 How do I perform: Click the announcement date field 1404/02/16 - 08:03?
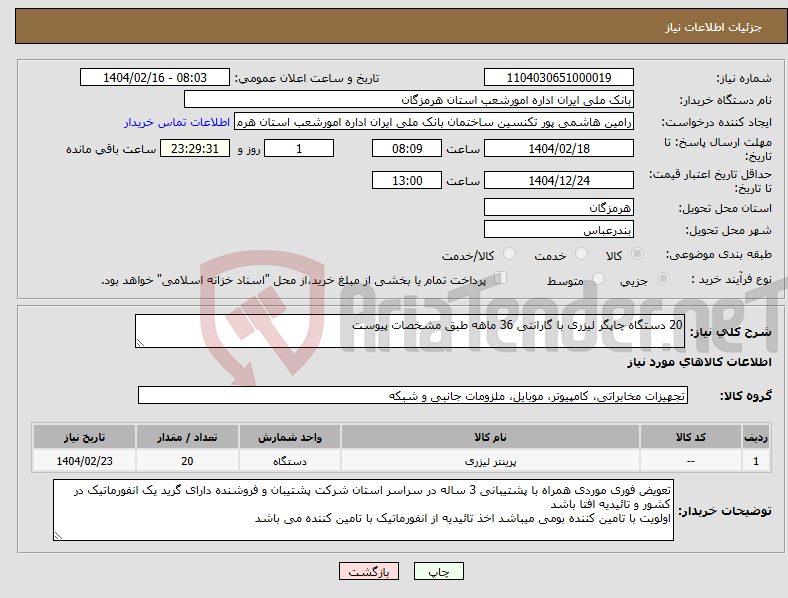point(155,77)
